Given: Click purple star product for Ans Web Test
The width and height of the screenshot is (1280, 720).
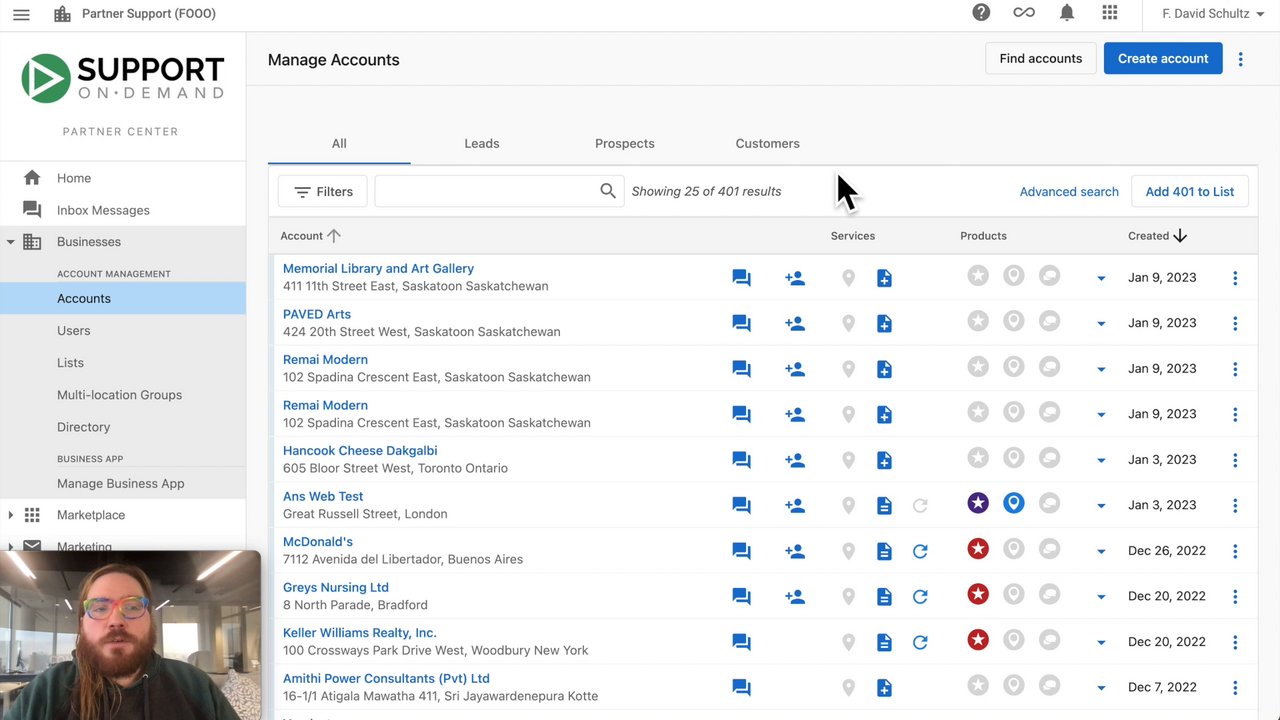Looking at the screenshot, I should point(978,503).
